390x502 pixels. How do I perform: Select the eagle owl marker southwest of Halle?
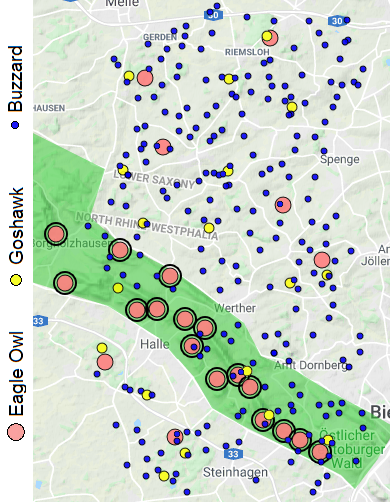pyautogui.click(x=105, y=362)
